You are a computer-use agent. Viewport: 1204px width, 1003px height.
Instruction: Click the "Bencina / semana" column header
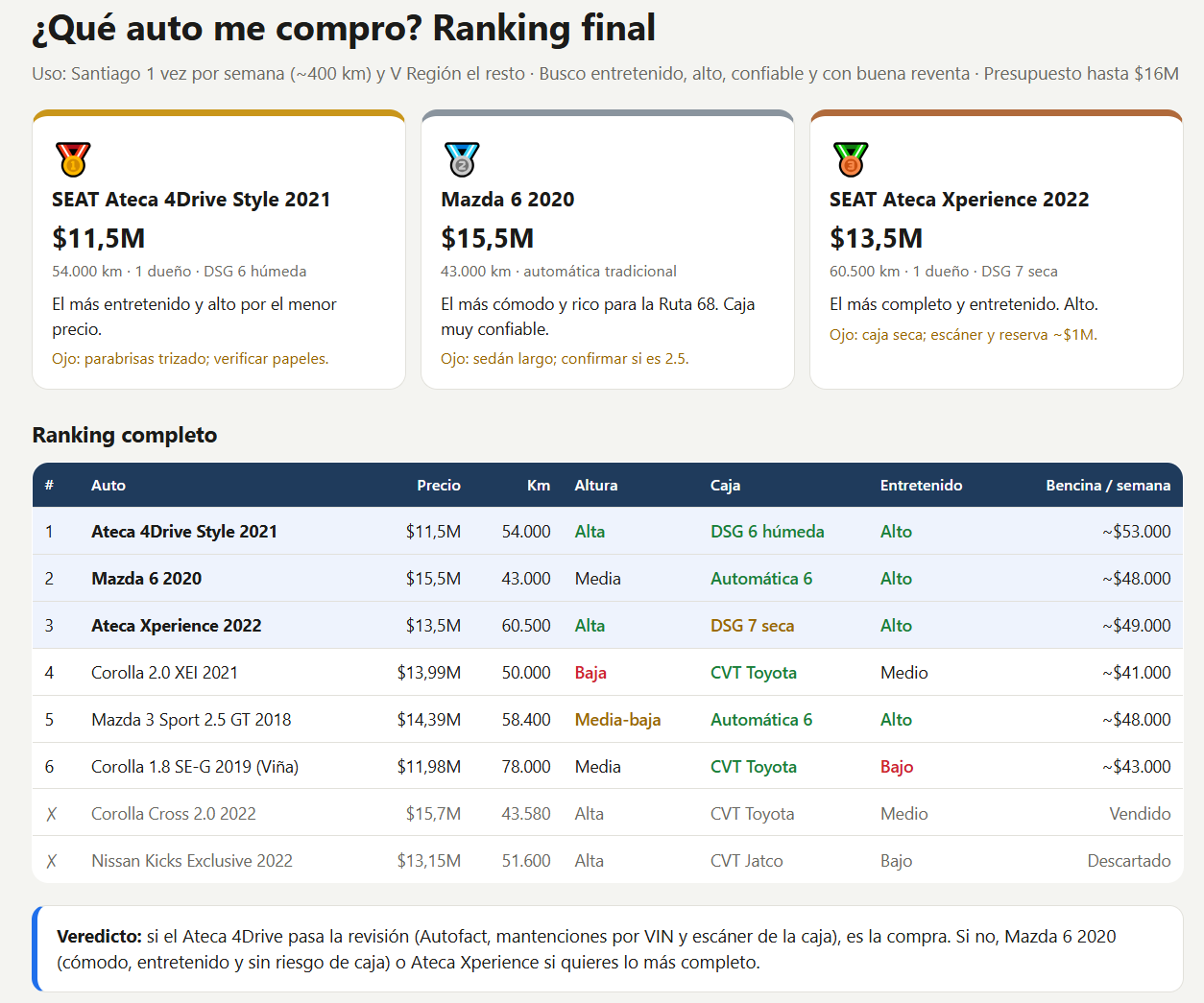click(x=1108, y=486)
